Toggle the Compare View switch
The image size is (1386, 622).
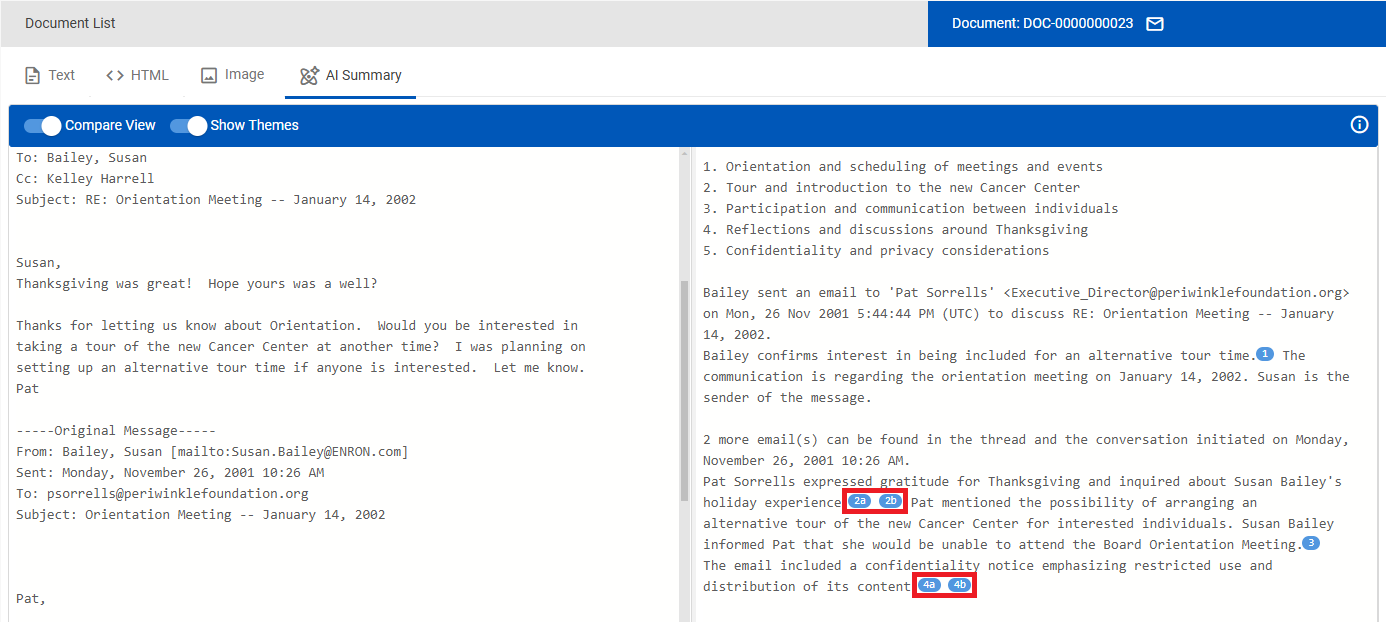point(43,125)
